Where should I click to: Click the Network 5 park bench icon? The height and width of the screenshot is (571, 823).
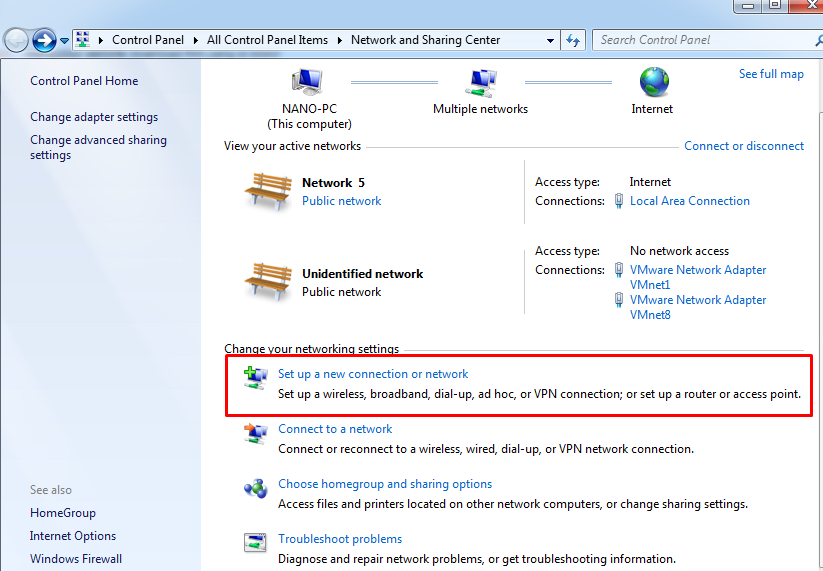[x=268, y=192]
